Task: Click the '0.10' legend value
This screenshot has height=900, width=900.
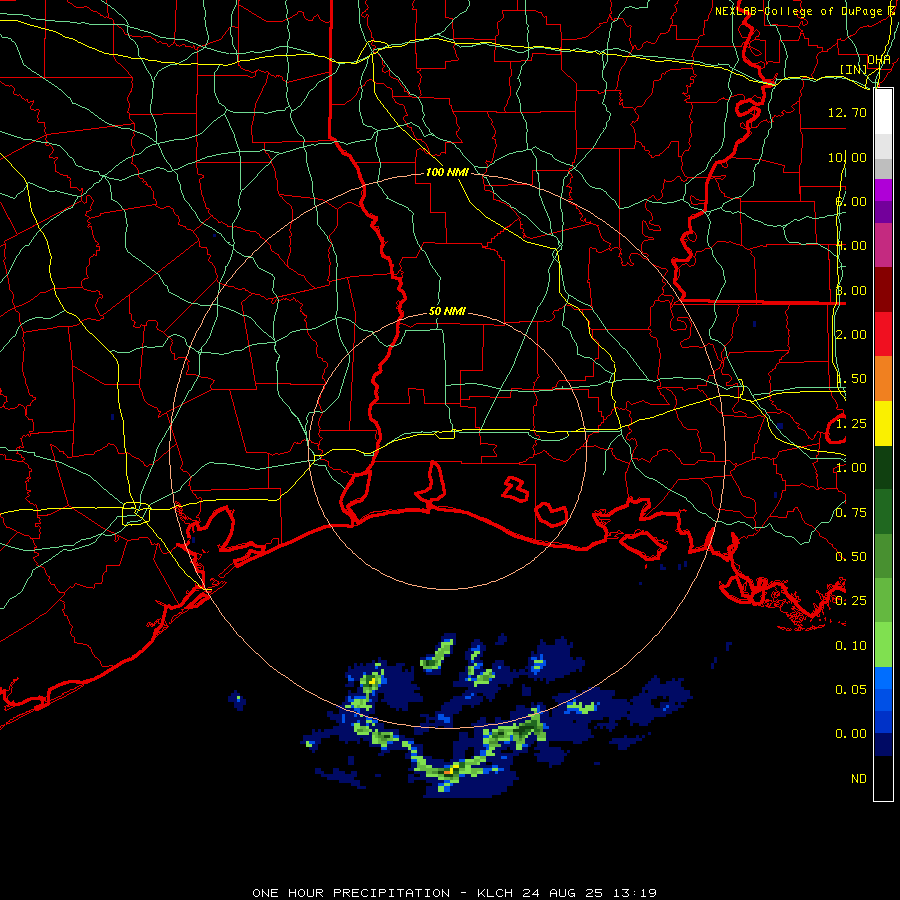Action: coord(851,646)
